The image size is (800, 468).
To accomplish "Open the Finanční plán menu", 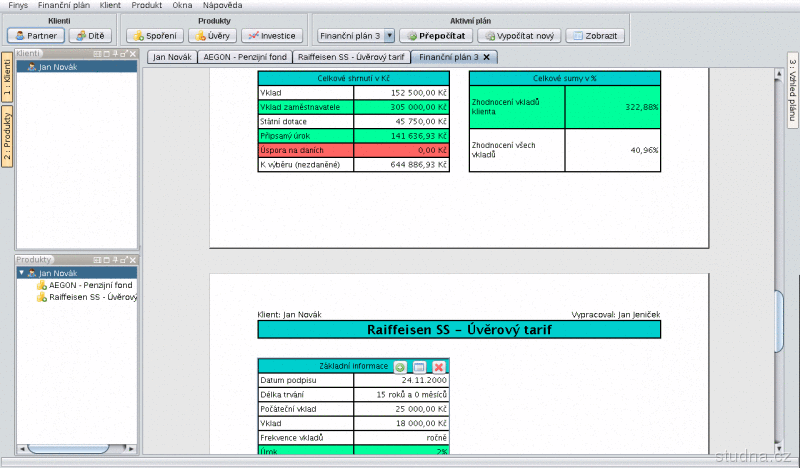I will click(64, 5).
